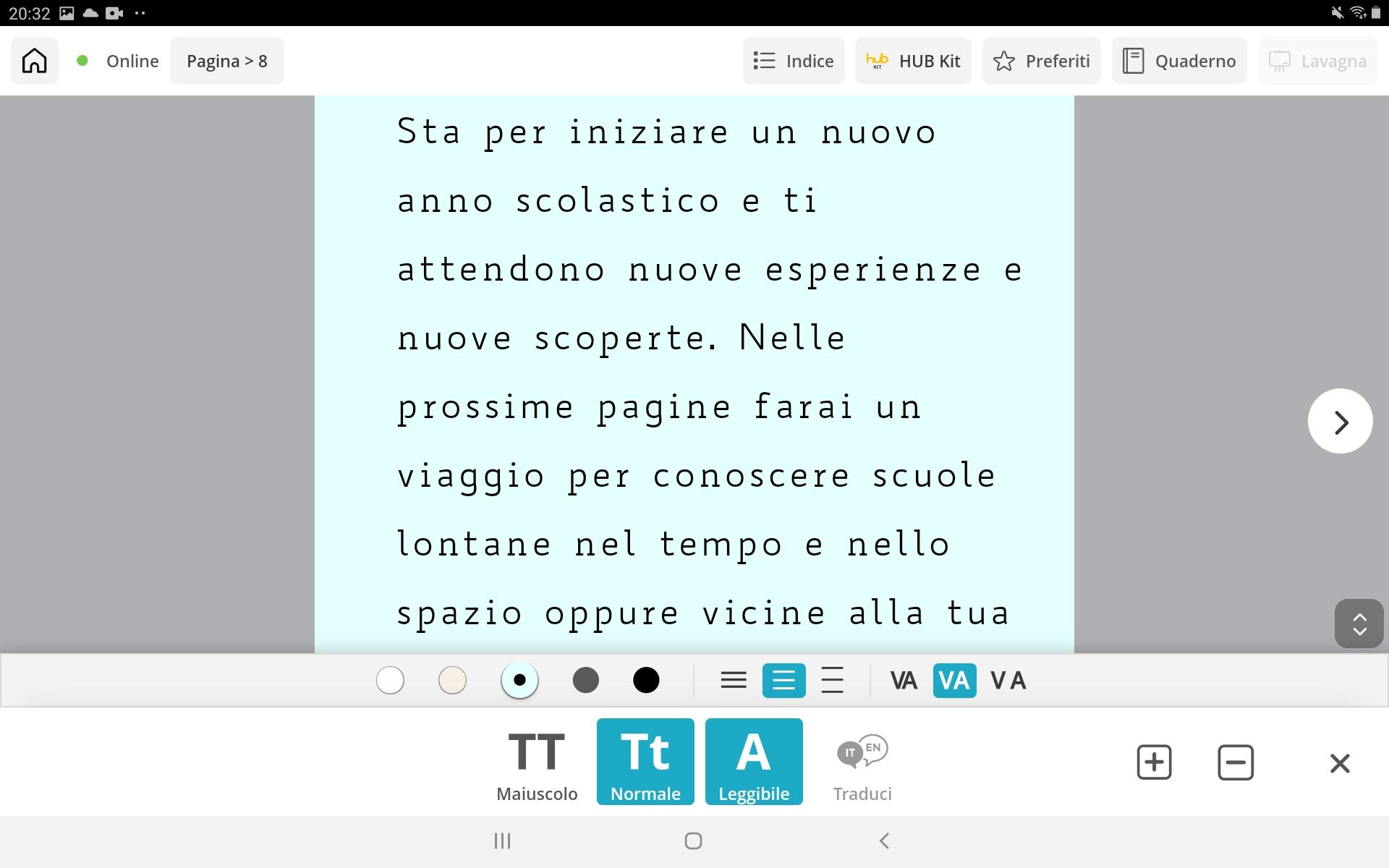This screenshot has height=868, width=1389.
Task: Open the Traduci translate tool
Action: pyautogui.click(x=862, y=762)
